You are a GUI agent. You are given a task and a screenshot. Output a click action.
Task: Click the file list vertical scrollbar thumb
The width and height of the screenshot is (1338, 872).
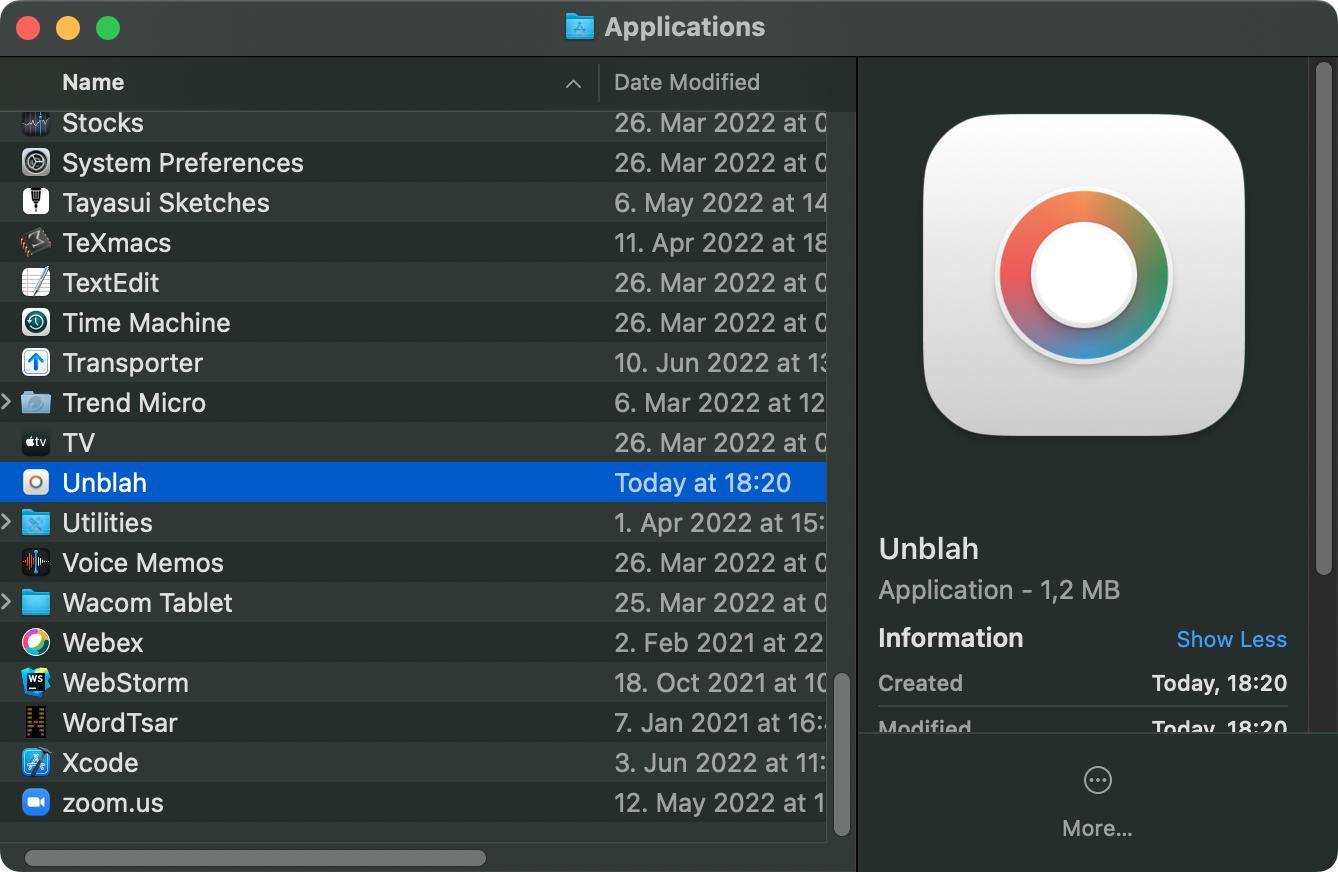pyautogui.click(x=842, y=754)
